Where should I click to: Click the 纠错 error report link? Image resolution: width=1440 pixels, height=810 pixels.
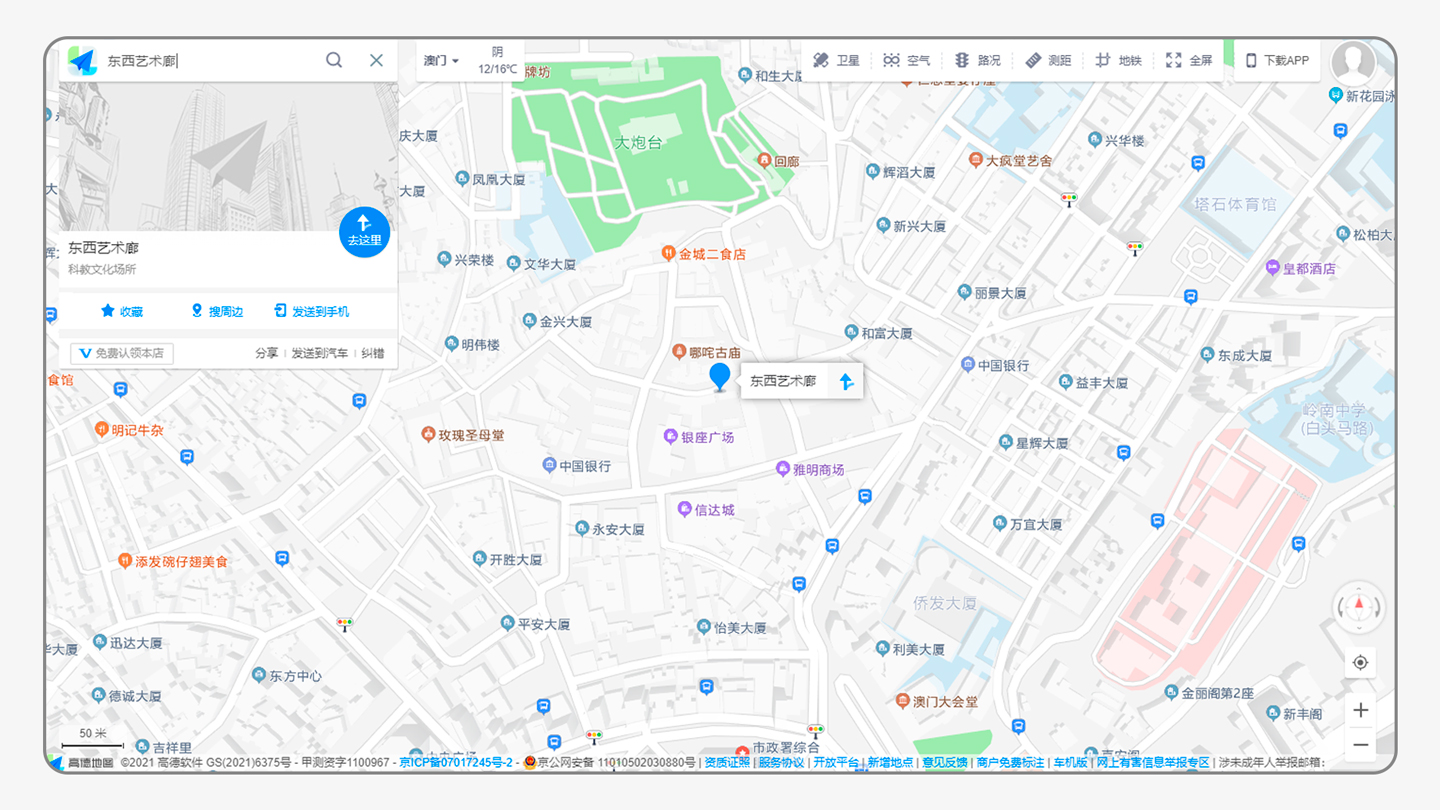coord(372,353)
